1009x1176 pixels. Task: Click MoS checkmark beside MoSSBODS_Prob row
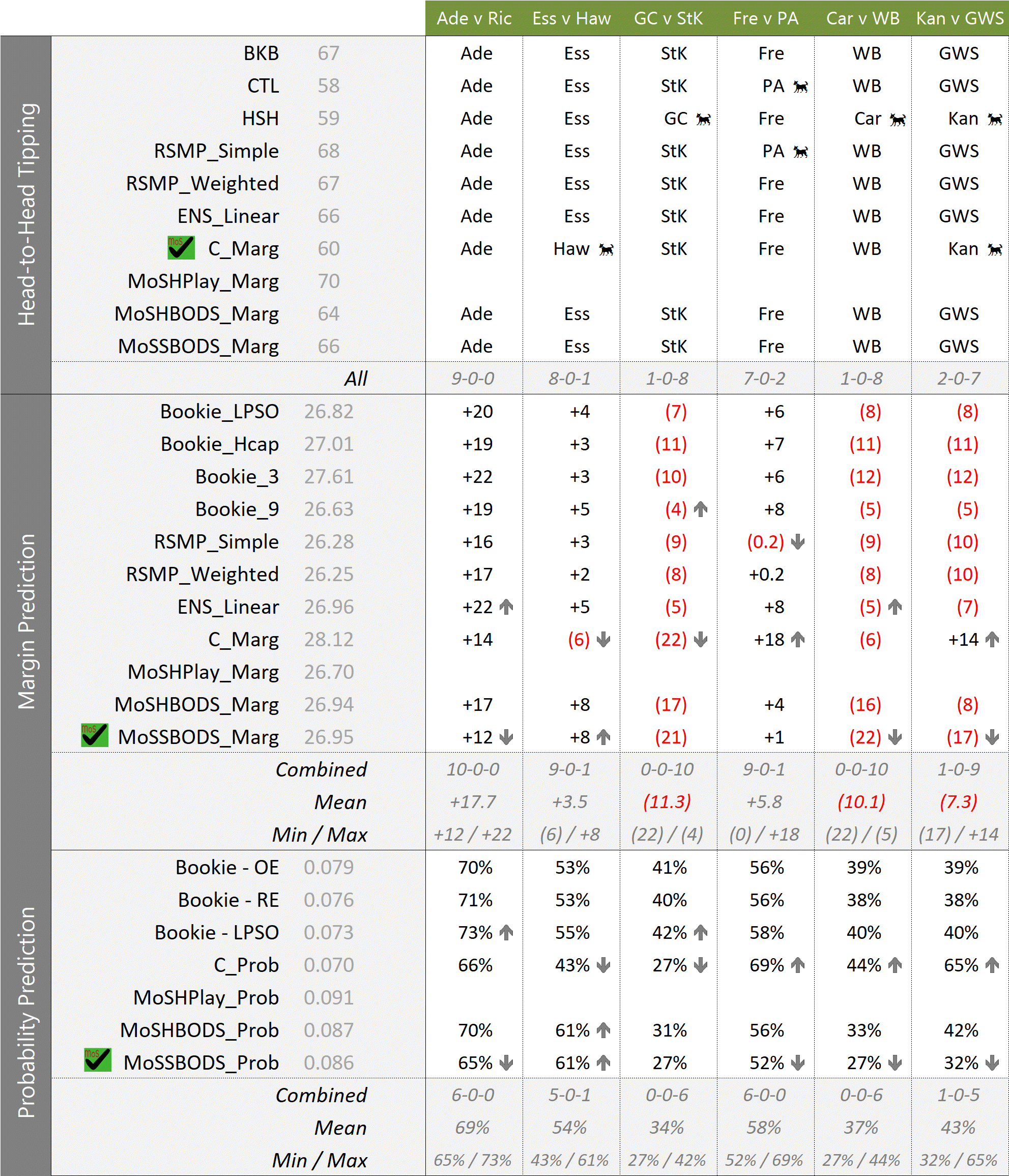[x=97, y=1060]
